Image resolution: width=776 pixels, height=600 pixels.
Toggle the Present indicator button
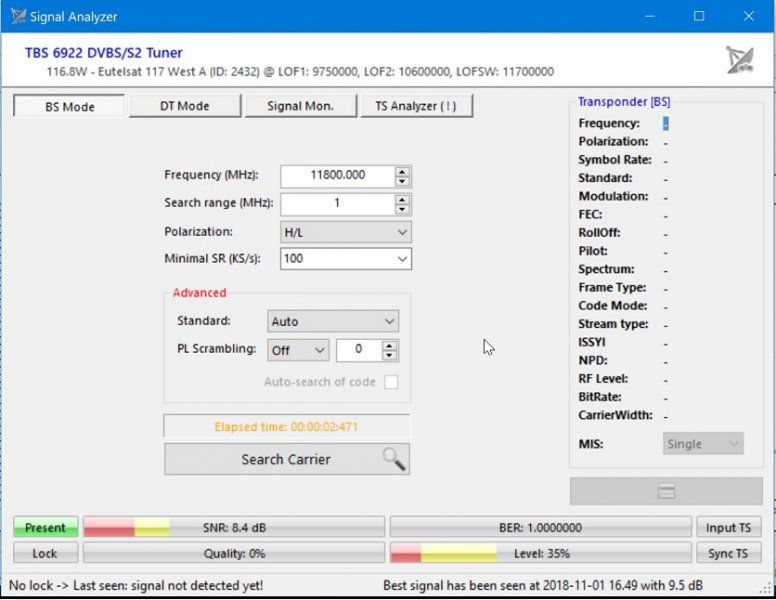click(x=45, y=527)
